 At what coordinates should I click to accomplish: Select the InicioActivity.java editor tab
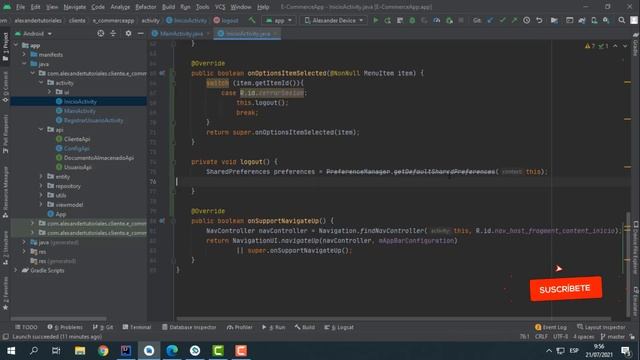click(x=248, y=34)
